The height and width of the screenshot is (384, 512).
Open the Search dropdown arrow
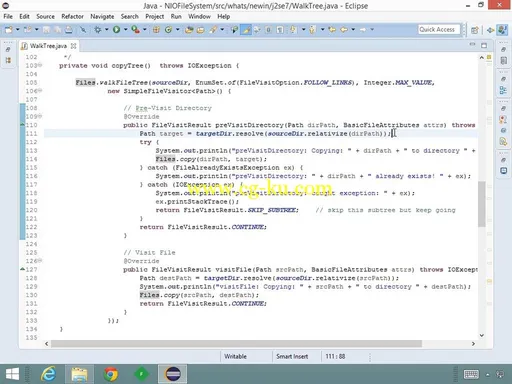point(222,30)
